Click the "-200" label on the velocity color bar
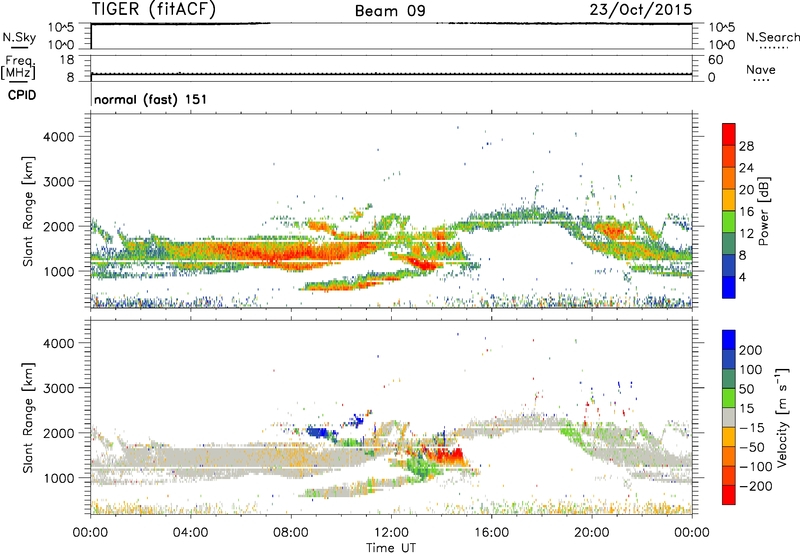 (756, 486)
